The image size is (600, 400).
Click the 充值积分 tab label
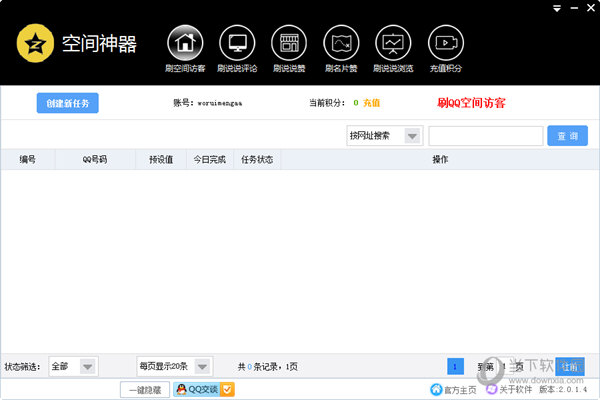(x=446, y=69)
